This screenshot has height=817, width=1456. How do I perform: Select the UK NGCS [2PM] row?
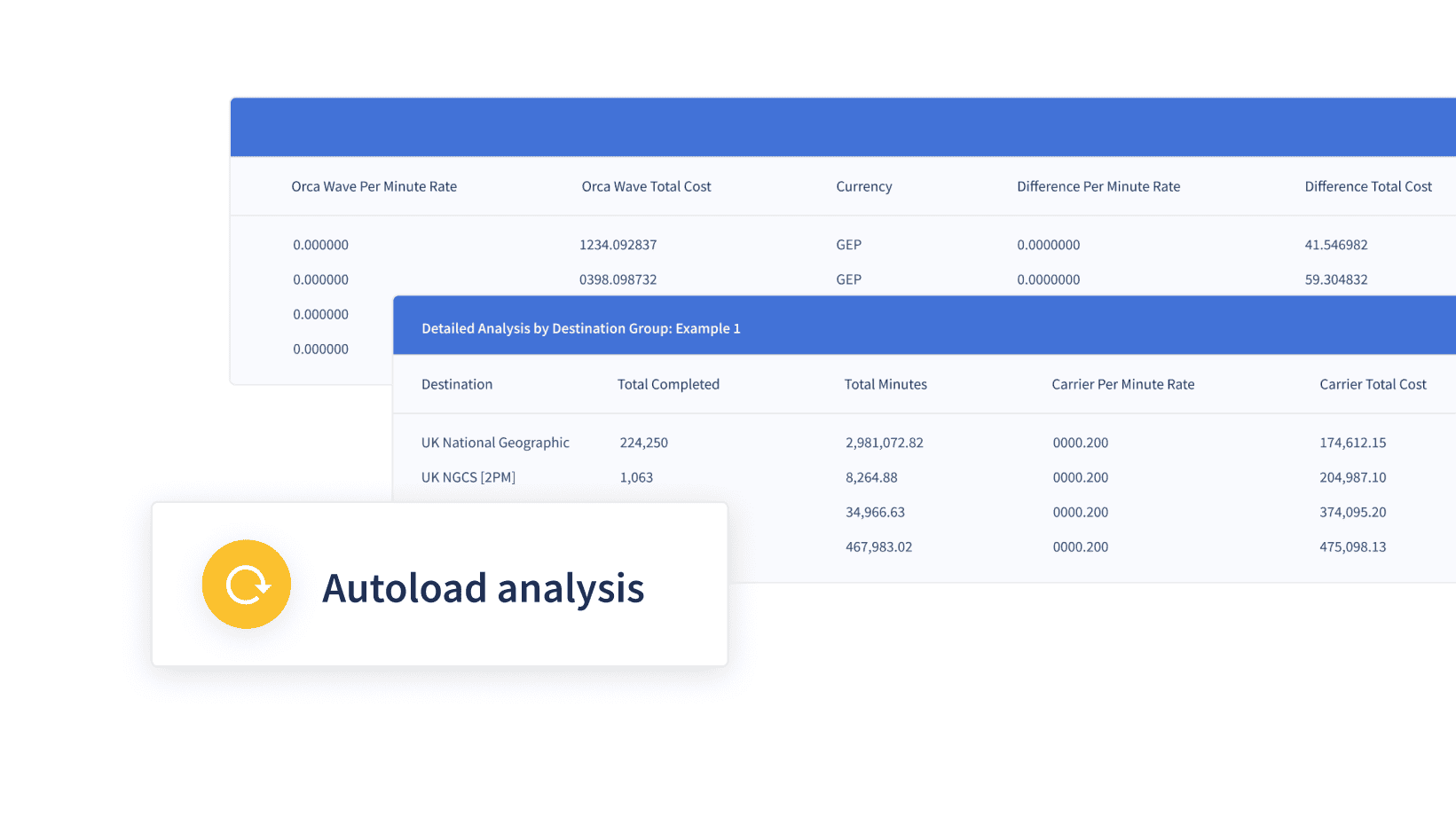click(x=925, y=477)
